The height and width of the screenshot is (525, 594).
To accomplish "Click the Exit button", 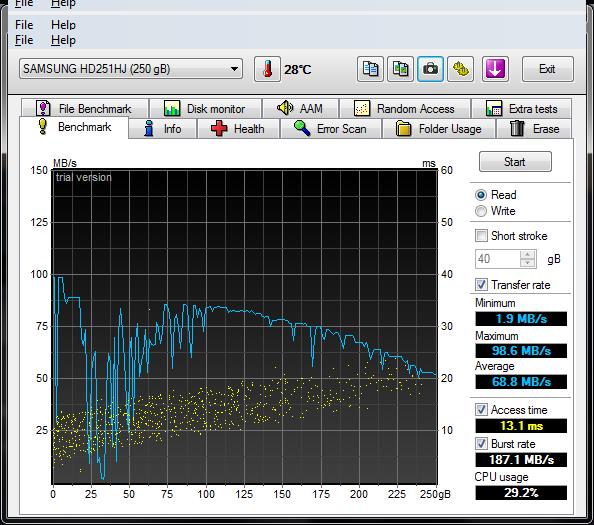I will pyautogui.click(x=547, y=69).
